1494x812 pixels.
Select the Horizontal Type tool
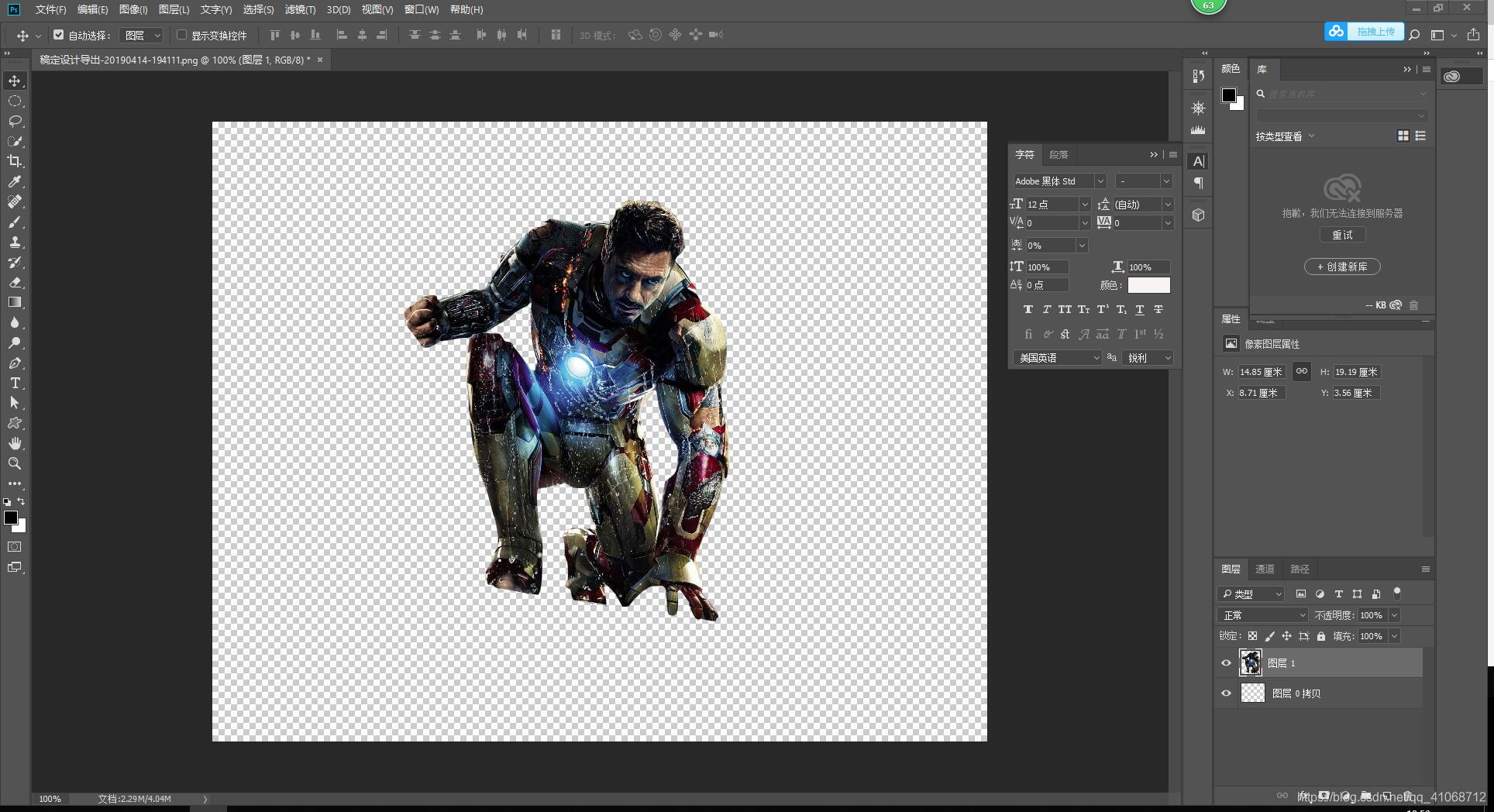15,383
